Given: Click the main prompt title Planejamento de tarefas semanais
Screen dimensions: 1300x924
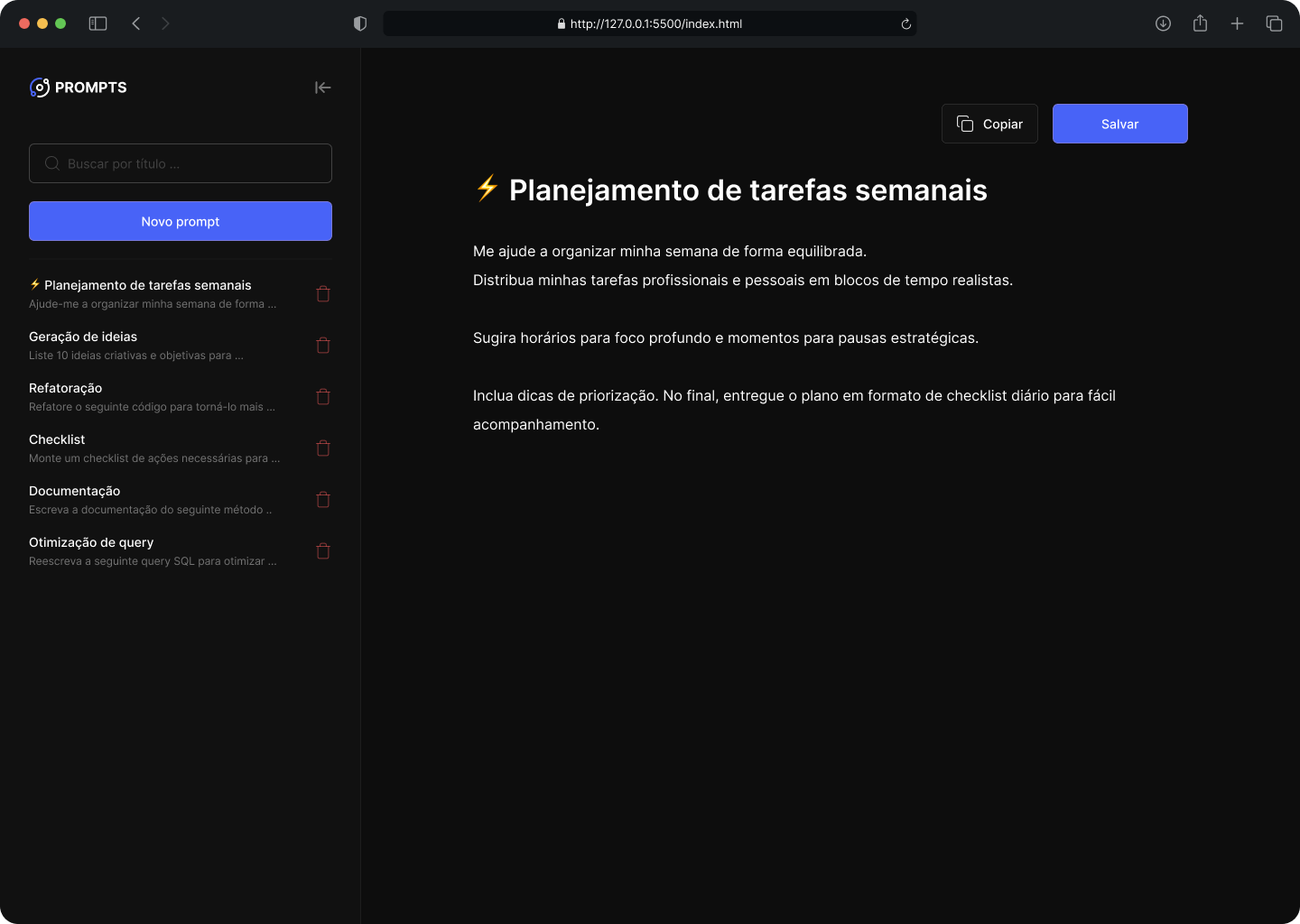Looking at the screenshot, I should coord(748,190).
